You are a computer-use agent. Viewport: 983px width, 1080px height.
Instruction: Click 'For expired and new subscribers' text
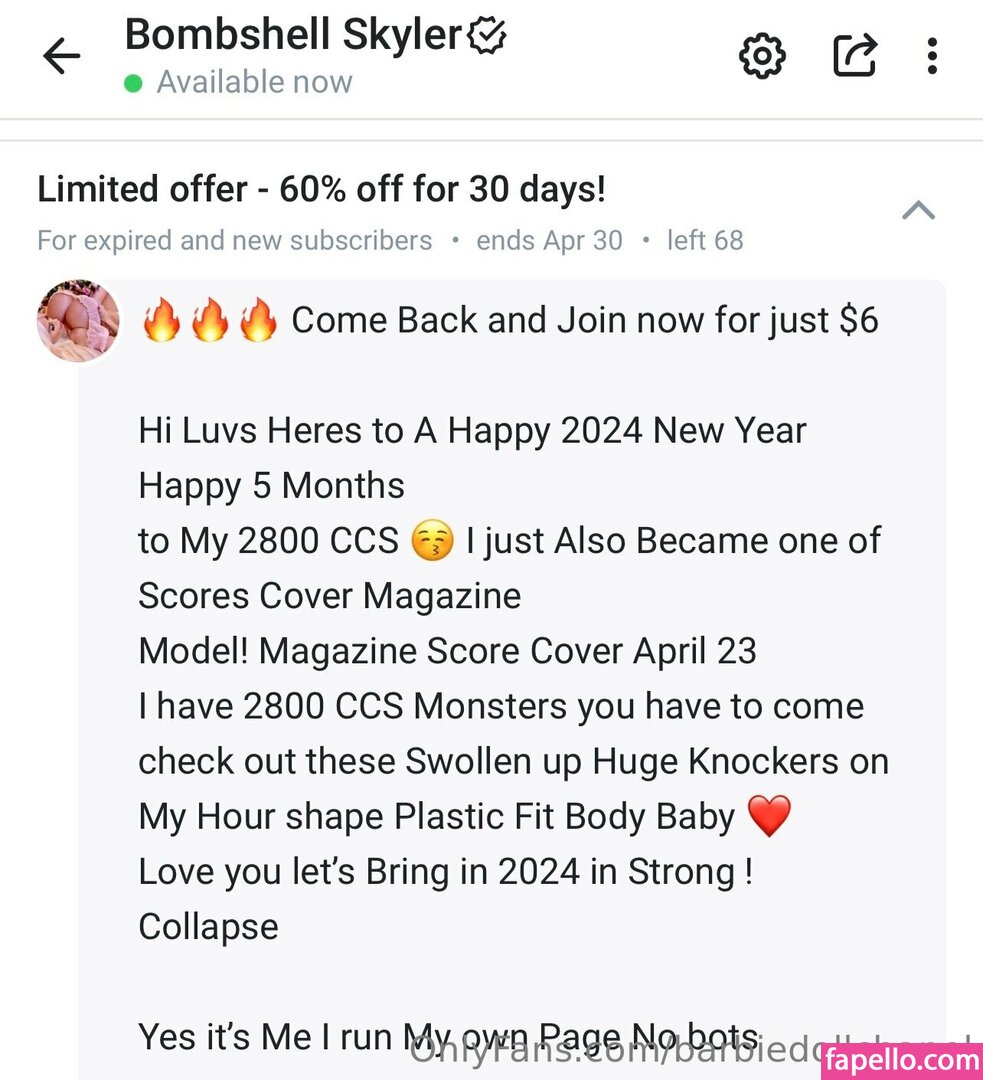pyautogui.click(x=235, y=241)
